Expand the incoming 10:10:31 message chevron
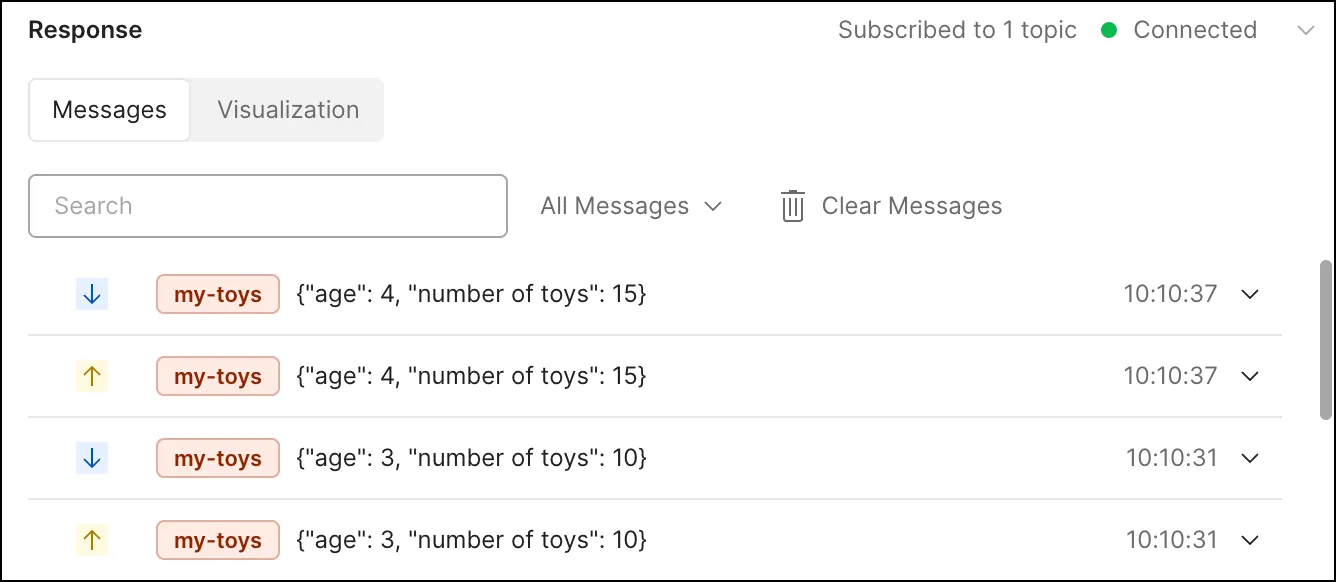 click(1249, 458)
